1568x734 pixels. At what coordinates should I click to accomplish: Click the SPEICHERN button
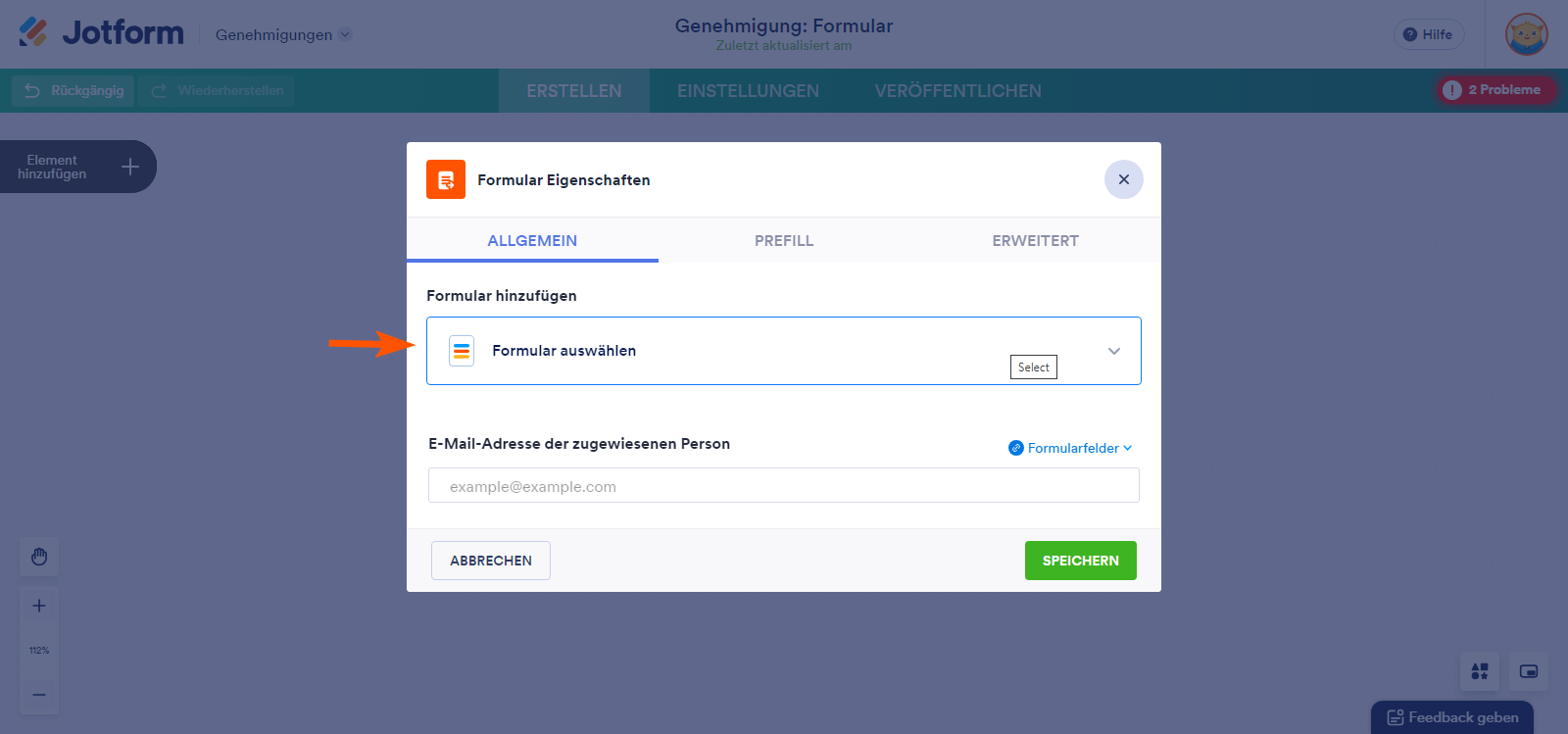tap(1080, 561)
